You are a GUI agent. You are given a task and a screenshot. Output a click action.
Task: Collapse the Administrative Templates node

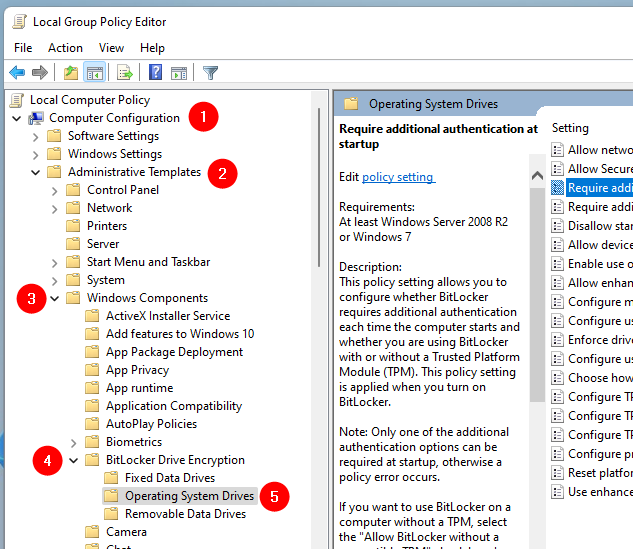(36, 172)
